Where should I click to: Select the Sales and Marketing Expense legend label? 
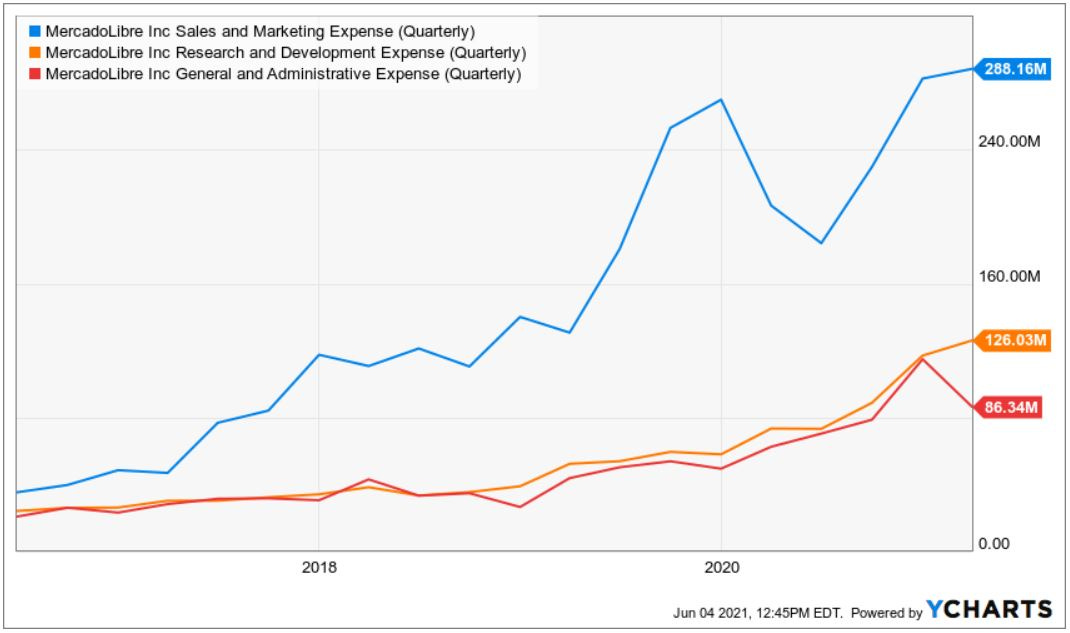(x=260, y=31)
